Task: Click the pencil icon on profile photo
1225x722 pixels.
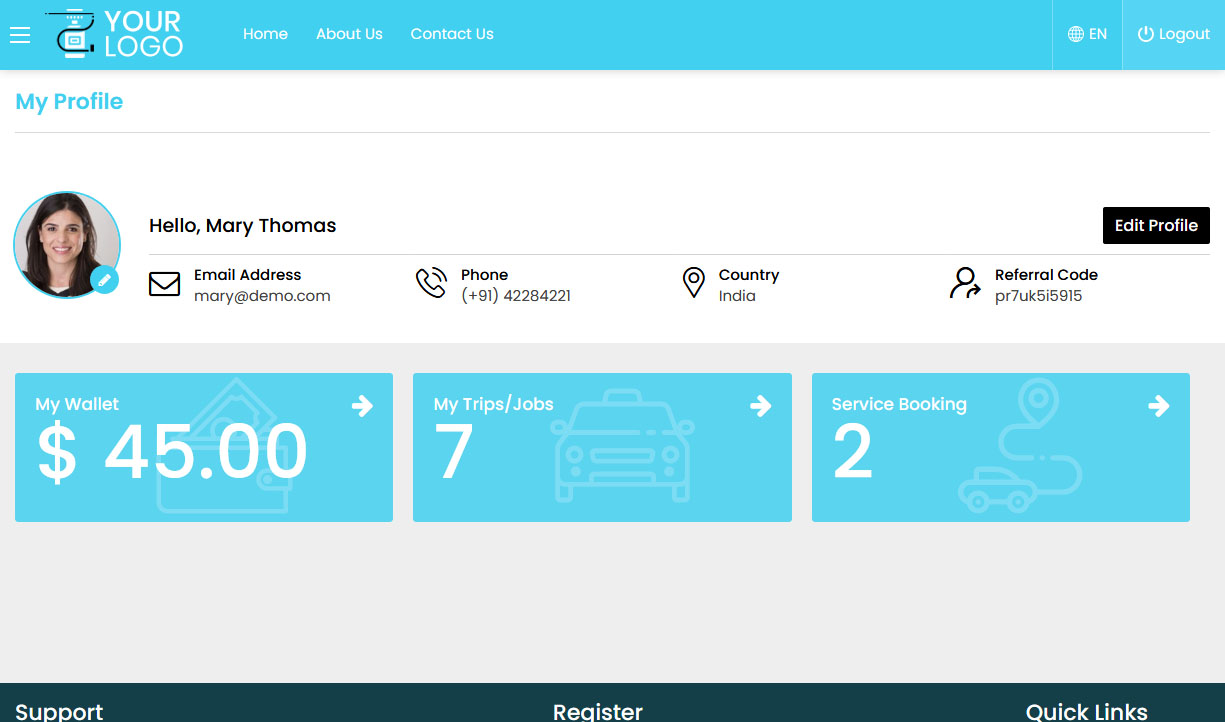Action: tap(104, 280)
